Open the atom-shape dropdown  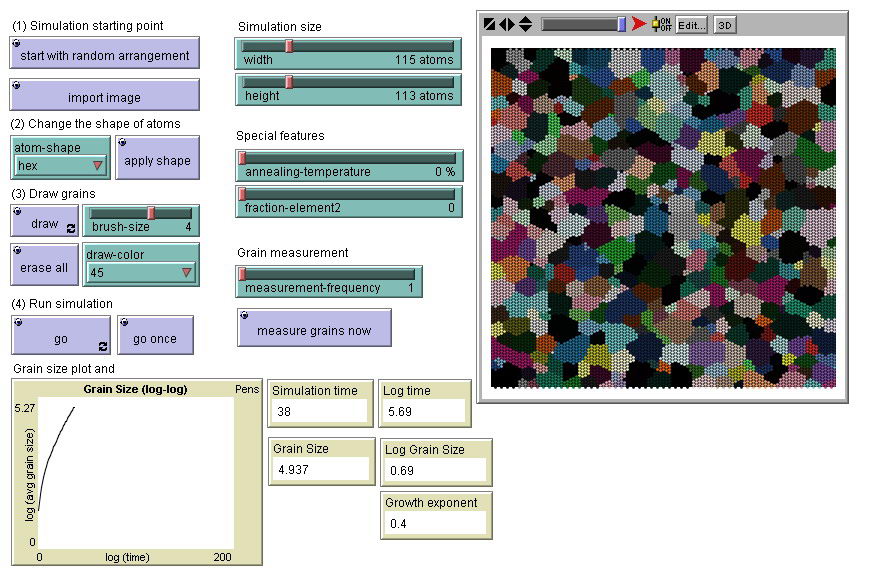click(x=60, y=166)
